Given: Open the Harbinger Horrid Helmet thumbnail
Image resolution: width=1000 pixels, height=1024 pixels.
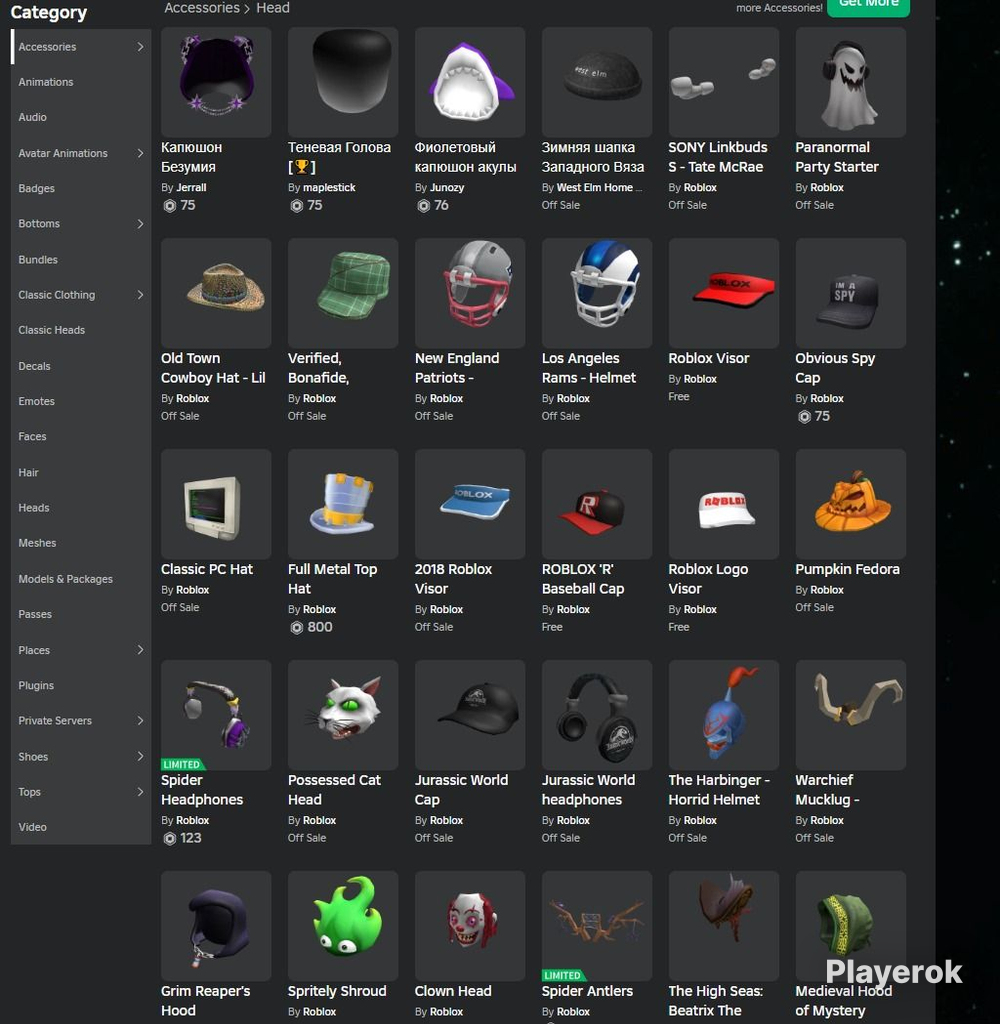Looking at the screenshot, I should (x=723, y=715).
